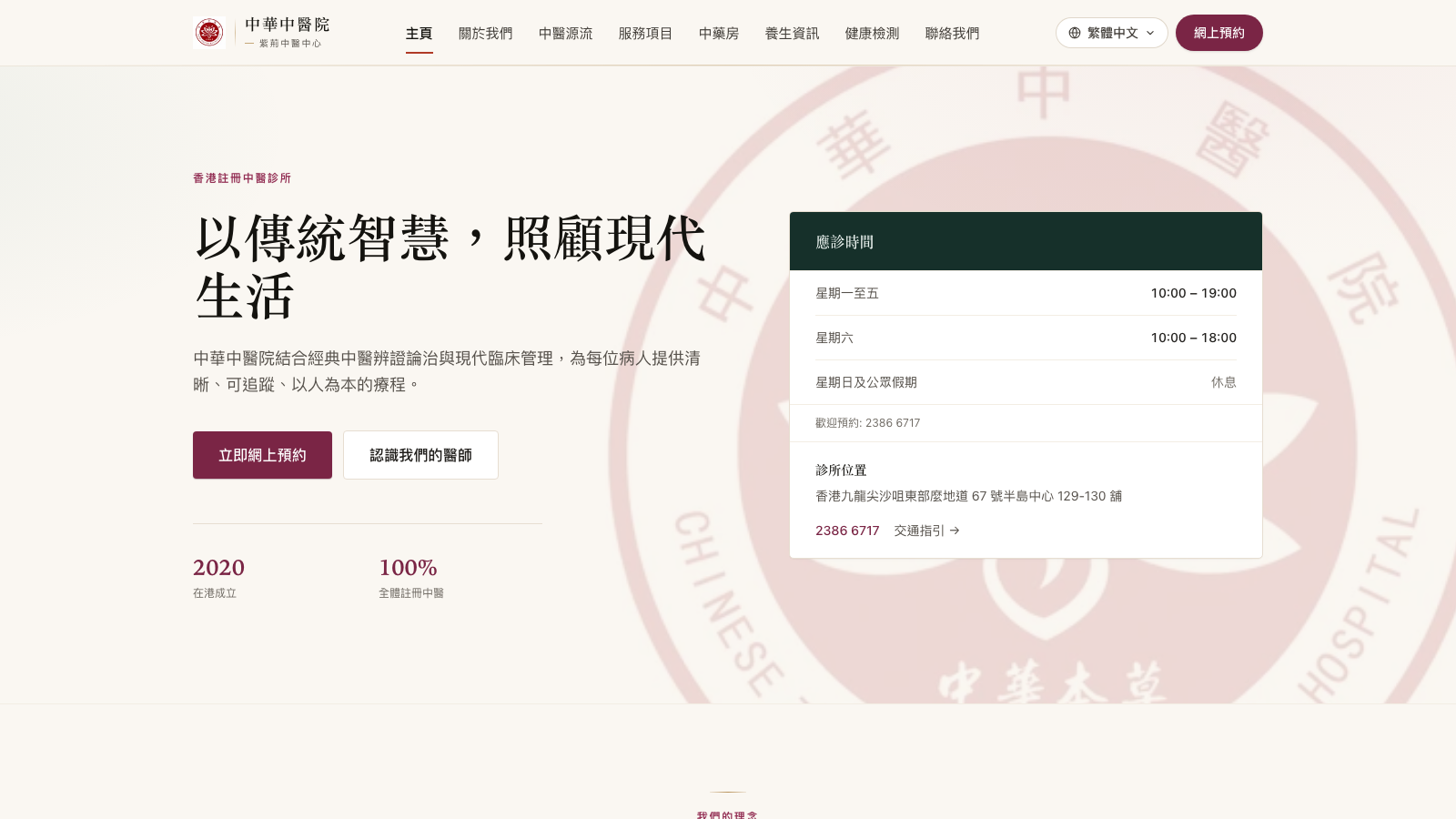Click the 星期日及公眾假期 row label
Viewport: 1456px width, 819px height.
pos(866,382)
